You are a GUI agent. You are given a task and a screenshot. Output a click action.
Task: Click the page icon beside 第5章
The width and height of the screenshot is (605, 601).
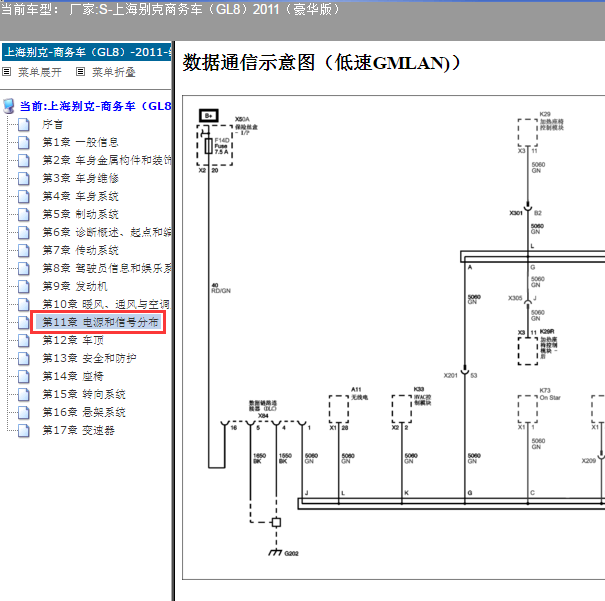(x=24, y=214)
